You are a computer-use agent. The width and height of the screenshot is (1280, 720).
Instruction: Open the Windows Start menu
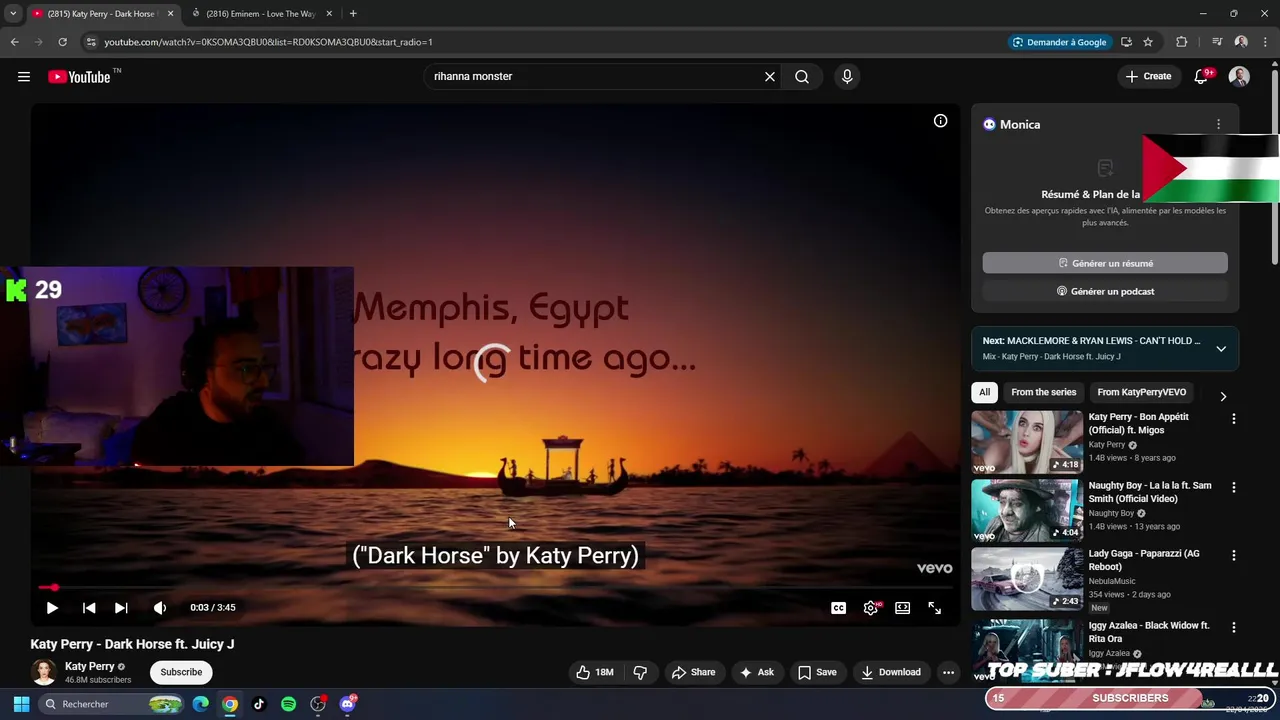21,704
